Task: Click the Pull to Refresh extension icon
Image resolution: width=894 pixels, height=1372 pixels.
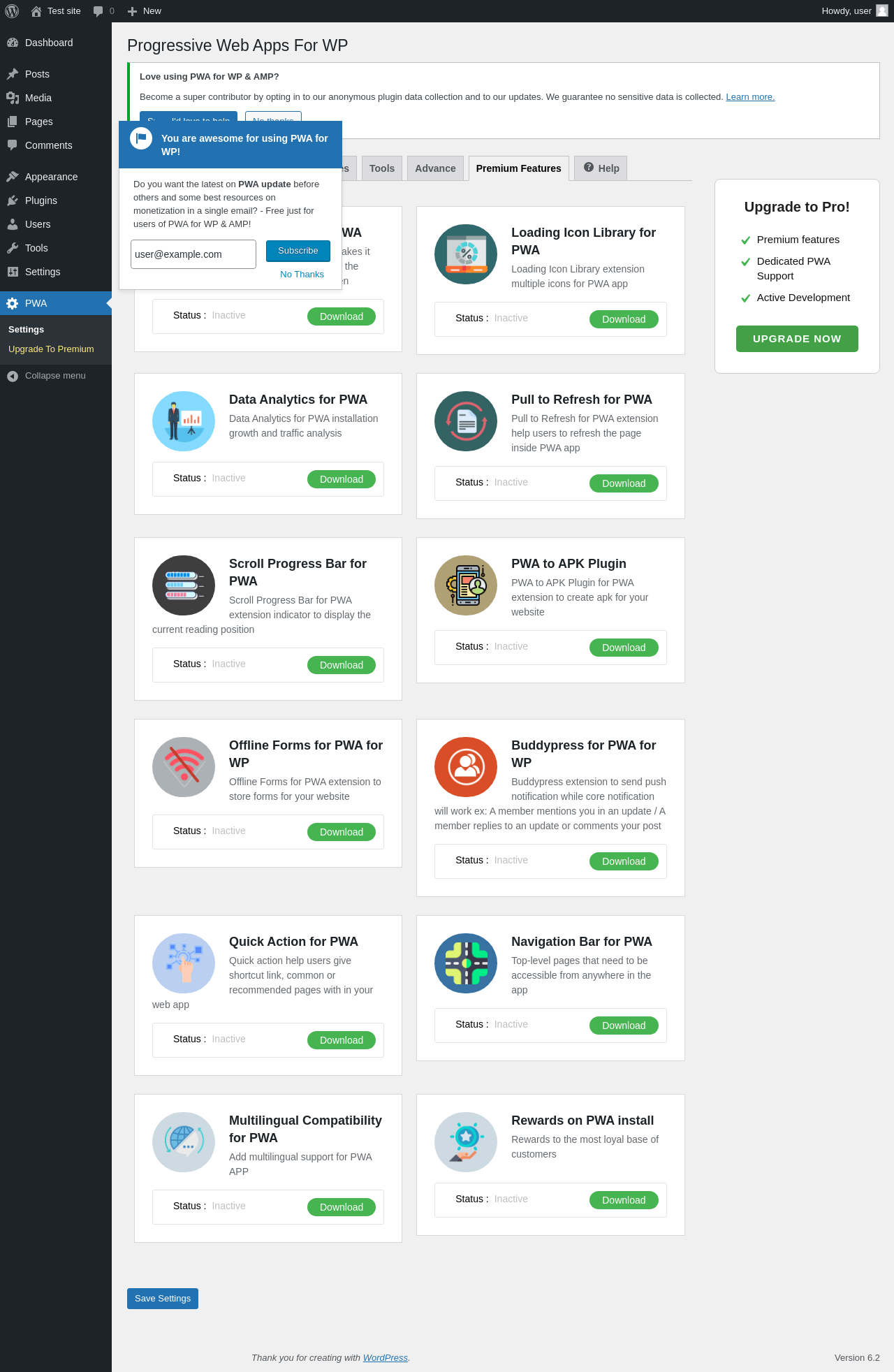Action: click(x=466, y=421)
